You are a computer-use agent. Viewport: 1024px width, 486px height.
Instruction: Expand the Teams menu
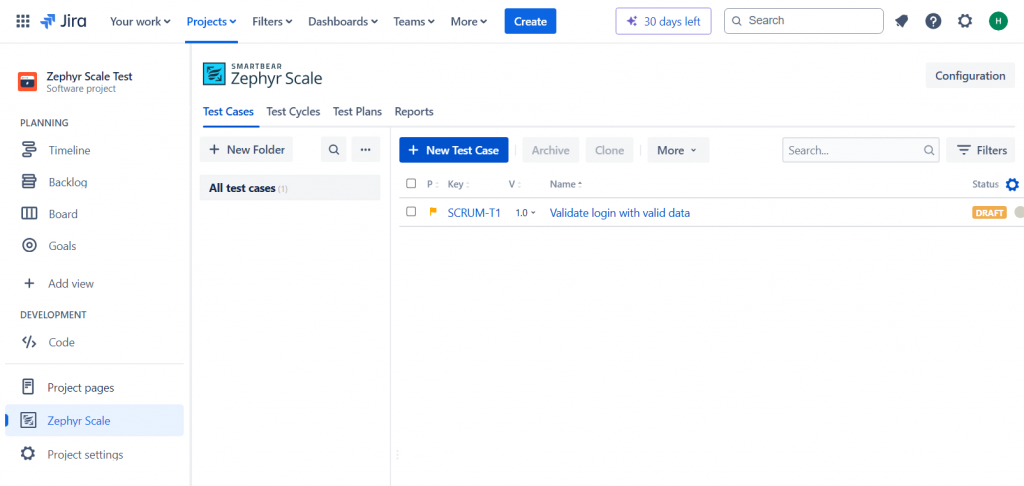pos(414,22)
